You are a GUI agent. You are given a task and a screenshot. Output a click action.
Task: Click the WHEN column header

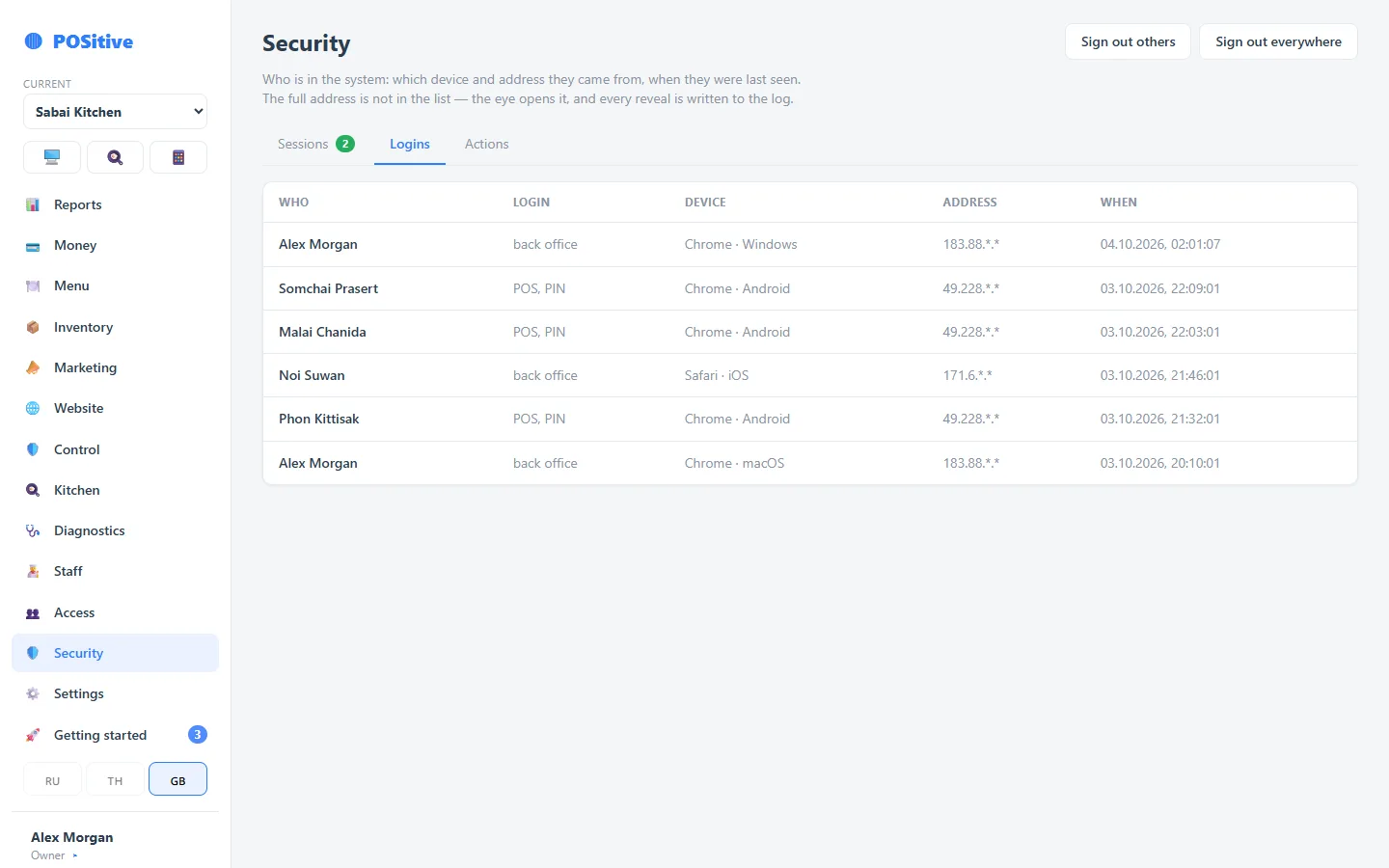coord(1119,203)
